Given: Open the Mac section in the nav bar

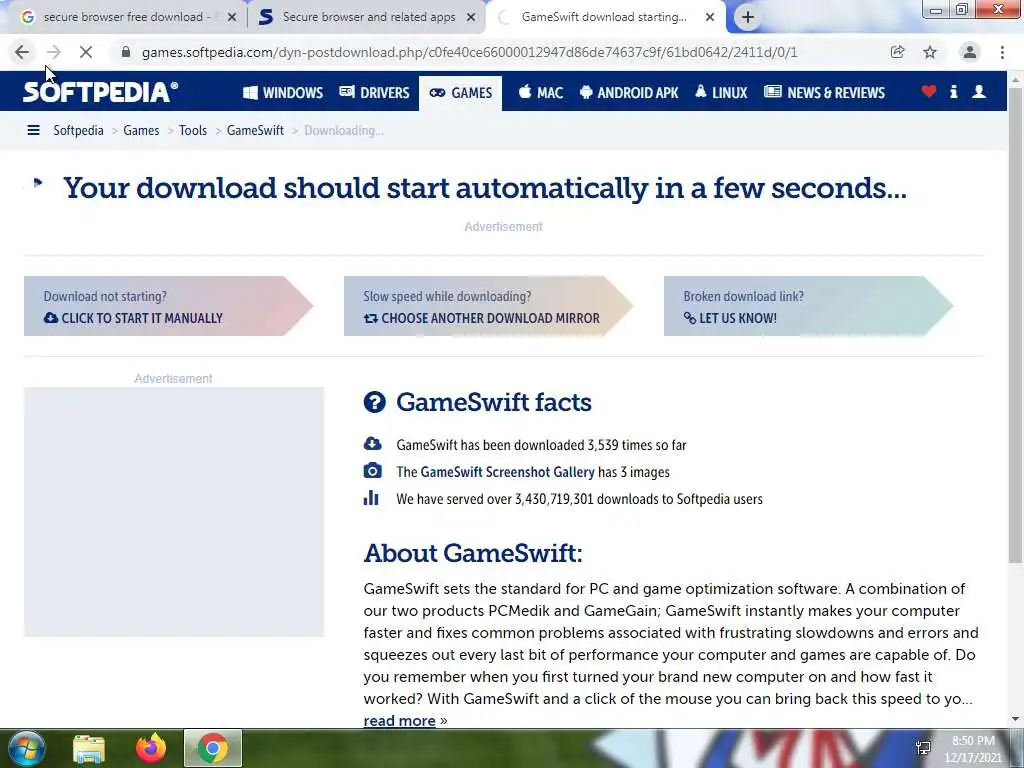Looking at the screenshot, I should click(x=541, y=93).
